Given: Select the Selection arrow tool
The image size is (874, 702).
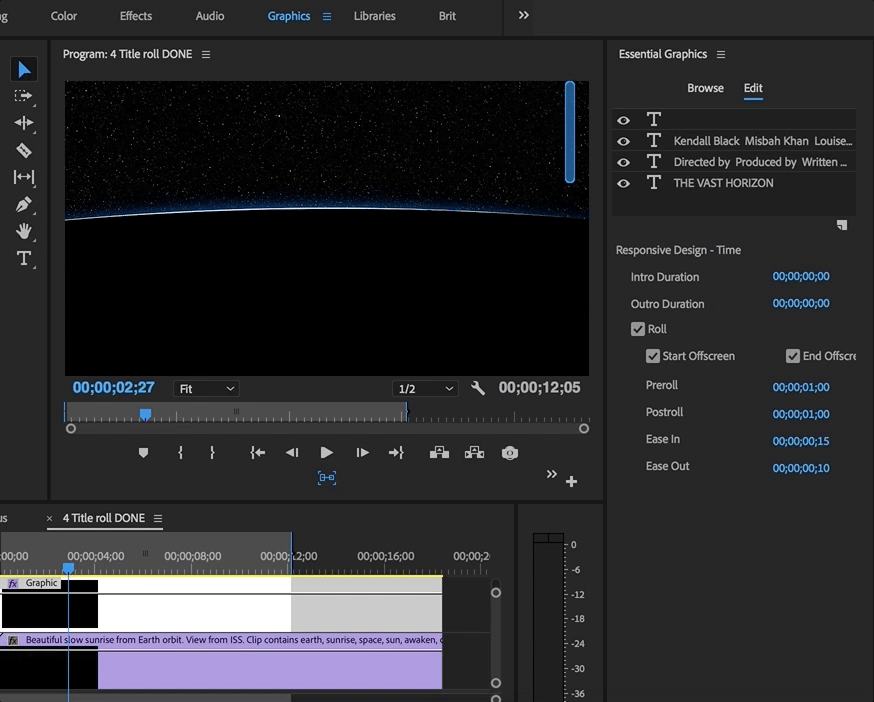Looking at the screenshot, I should (x=24, y=69).
